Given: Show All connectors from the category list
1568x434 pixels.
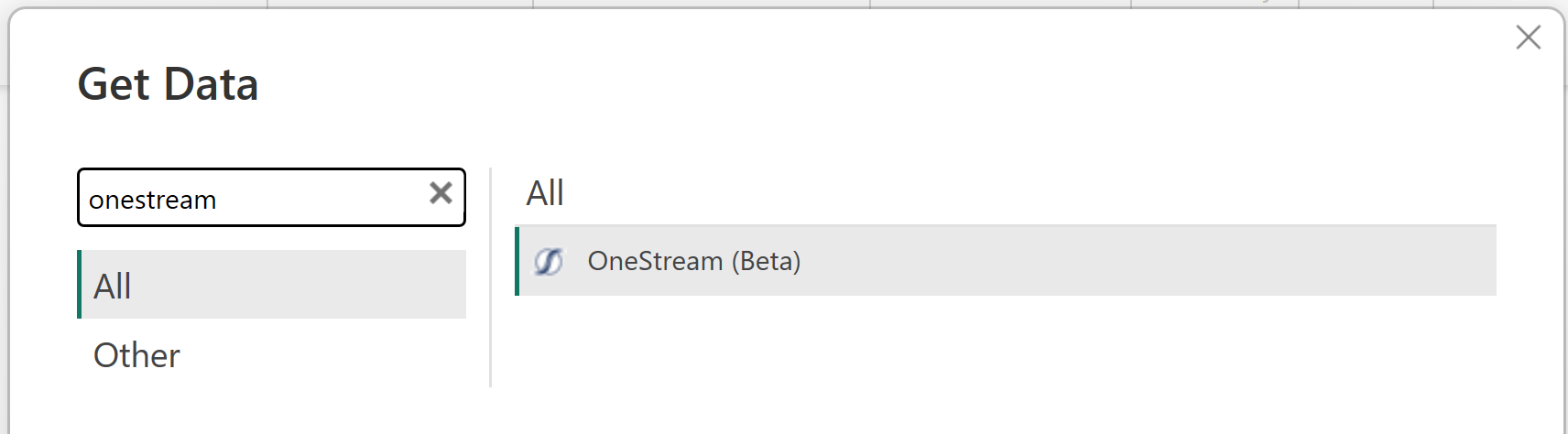Looking at the screenshot, I should 113,286.
